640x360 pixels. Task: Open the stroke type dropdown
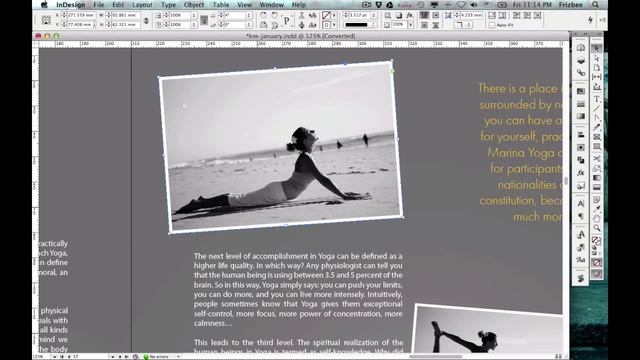[x=373, y=25]
